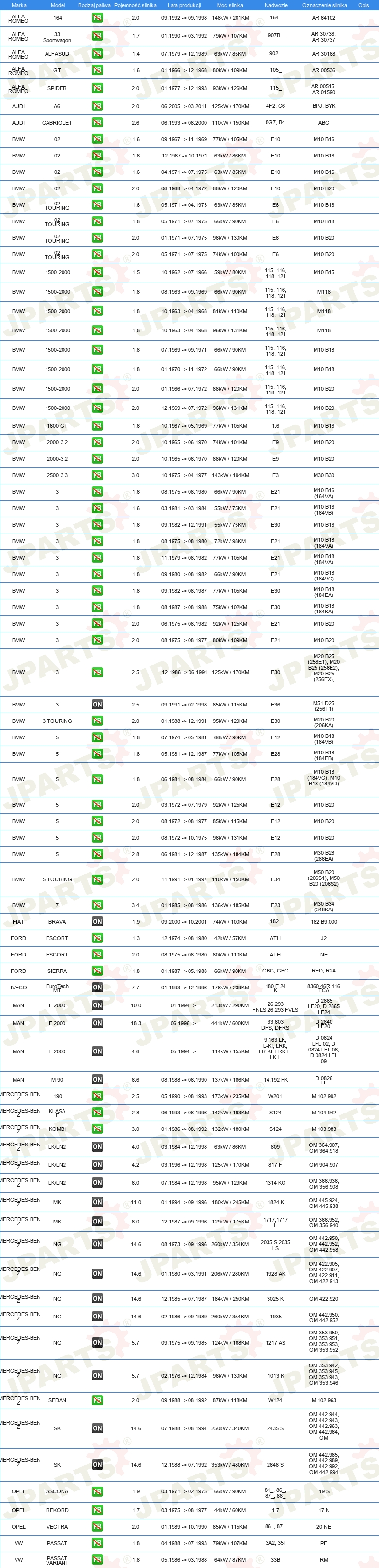Click ON diesel icon in BMW 3 E36 row
The height and width of the screenshot is (1568, 379).
(x=97, y=704)
